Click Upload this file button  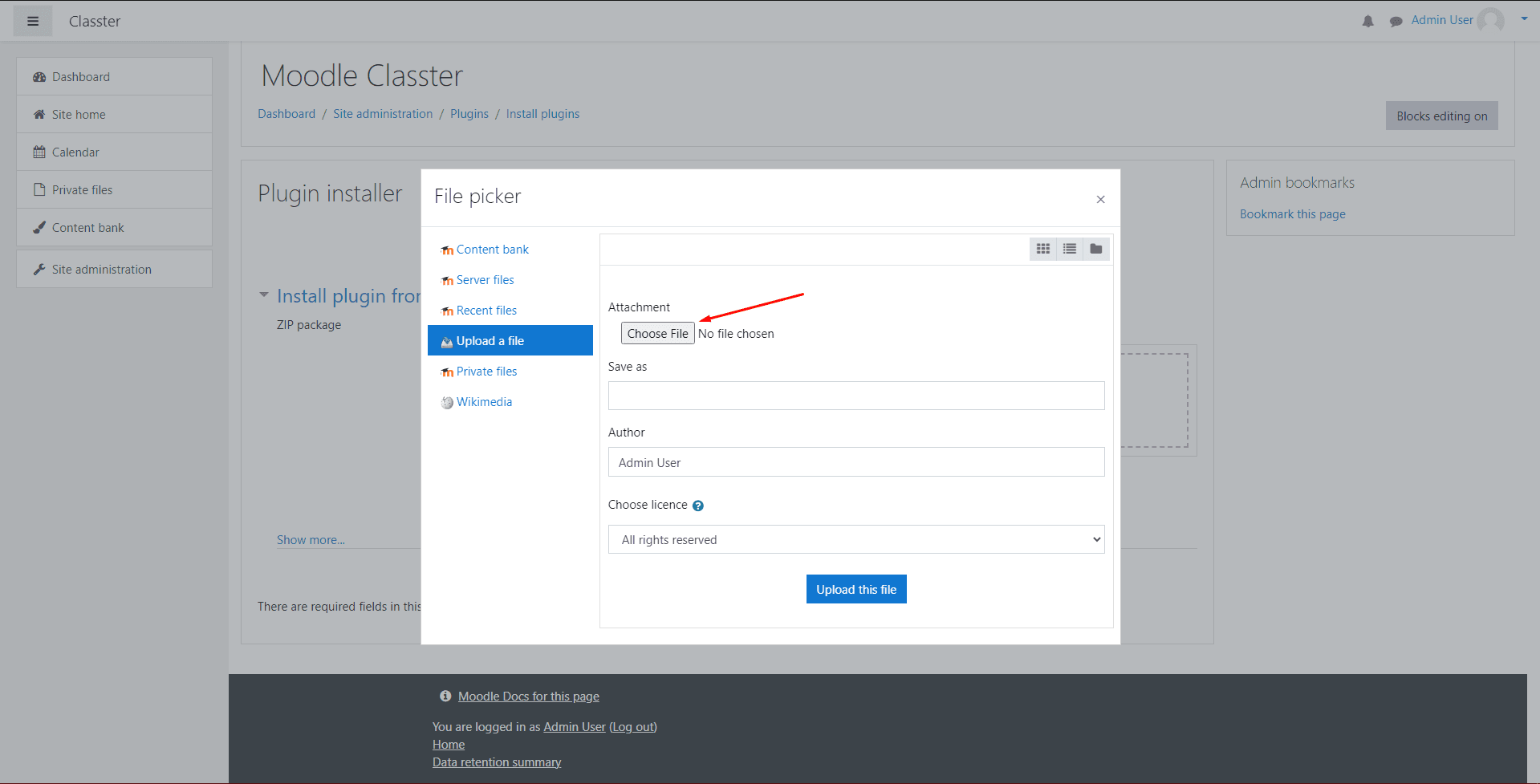click(856, 589)
